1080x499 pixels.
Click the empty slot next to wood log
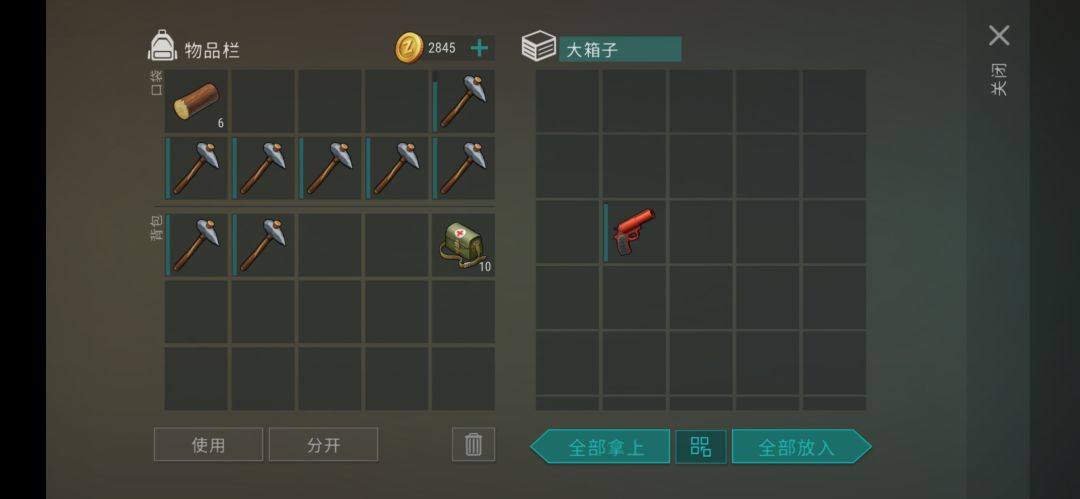[263, 101]
